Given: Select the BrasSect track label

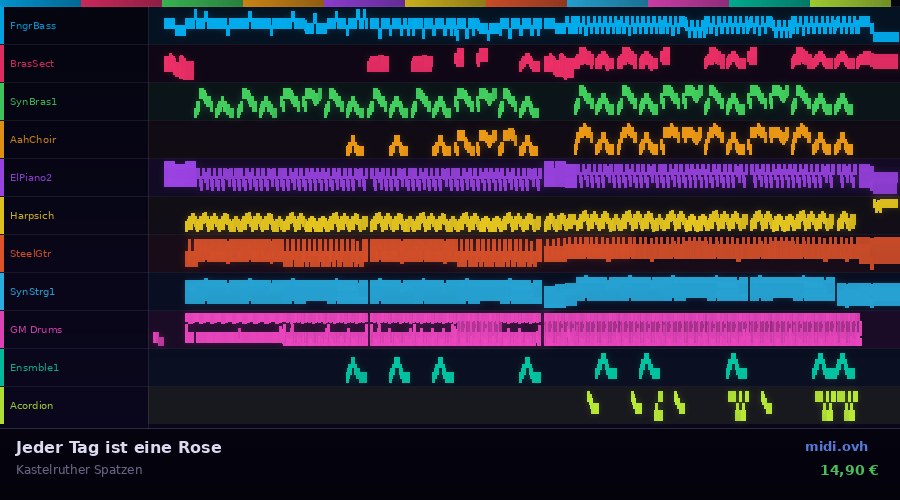Looking at the screenshot, I should (x=32, y=63).
